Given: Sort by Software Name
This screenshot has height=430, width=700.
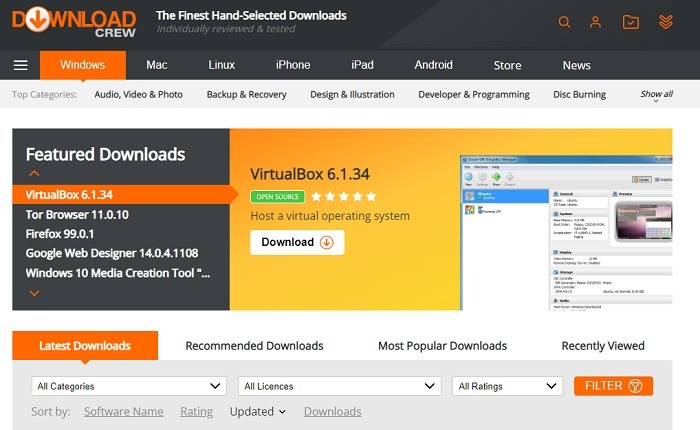Looking at the screenshot, I should [x=124, y=411].
